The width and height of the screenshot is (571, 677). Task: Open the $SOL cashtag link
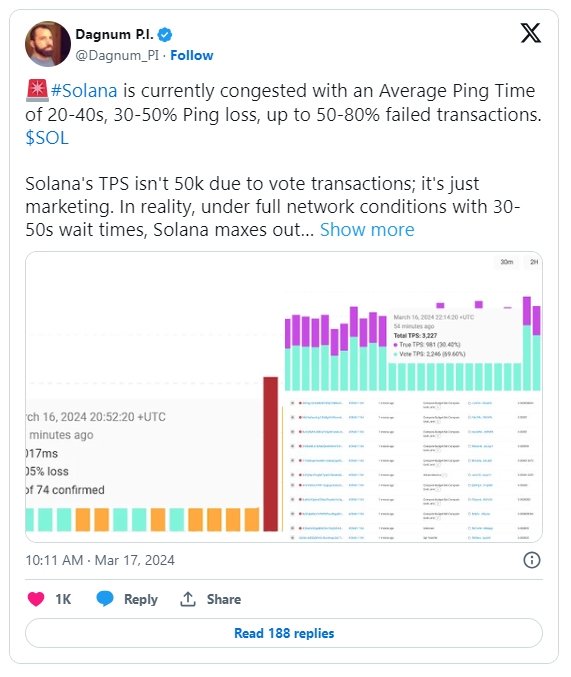tap(47, 138)
